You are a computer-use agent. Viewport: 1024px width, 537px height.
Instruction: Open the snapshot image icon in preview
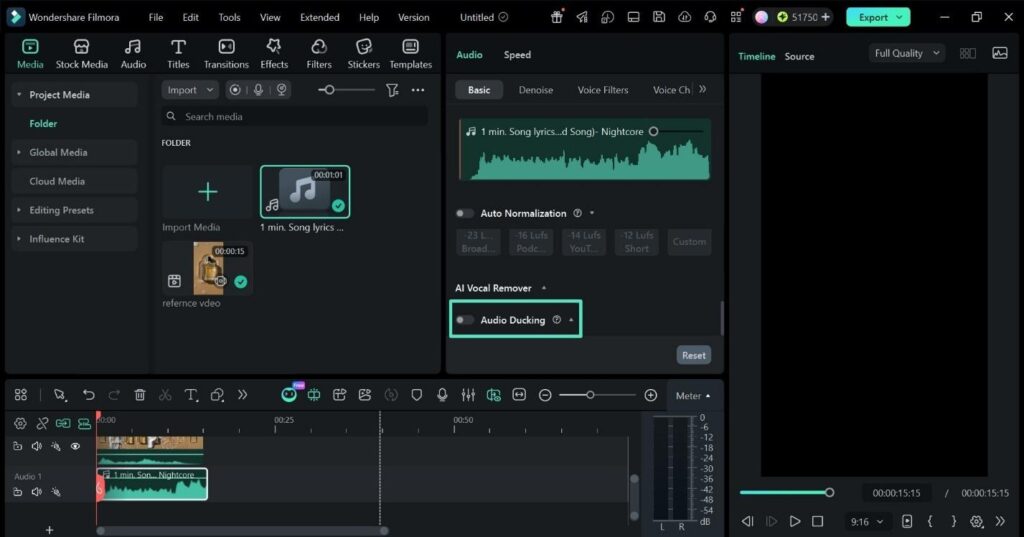point(1000,54)
